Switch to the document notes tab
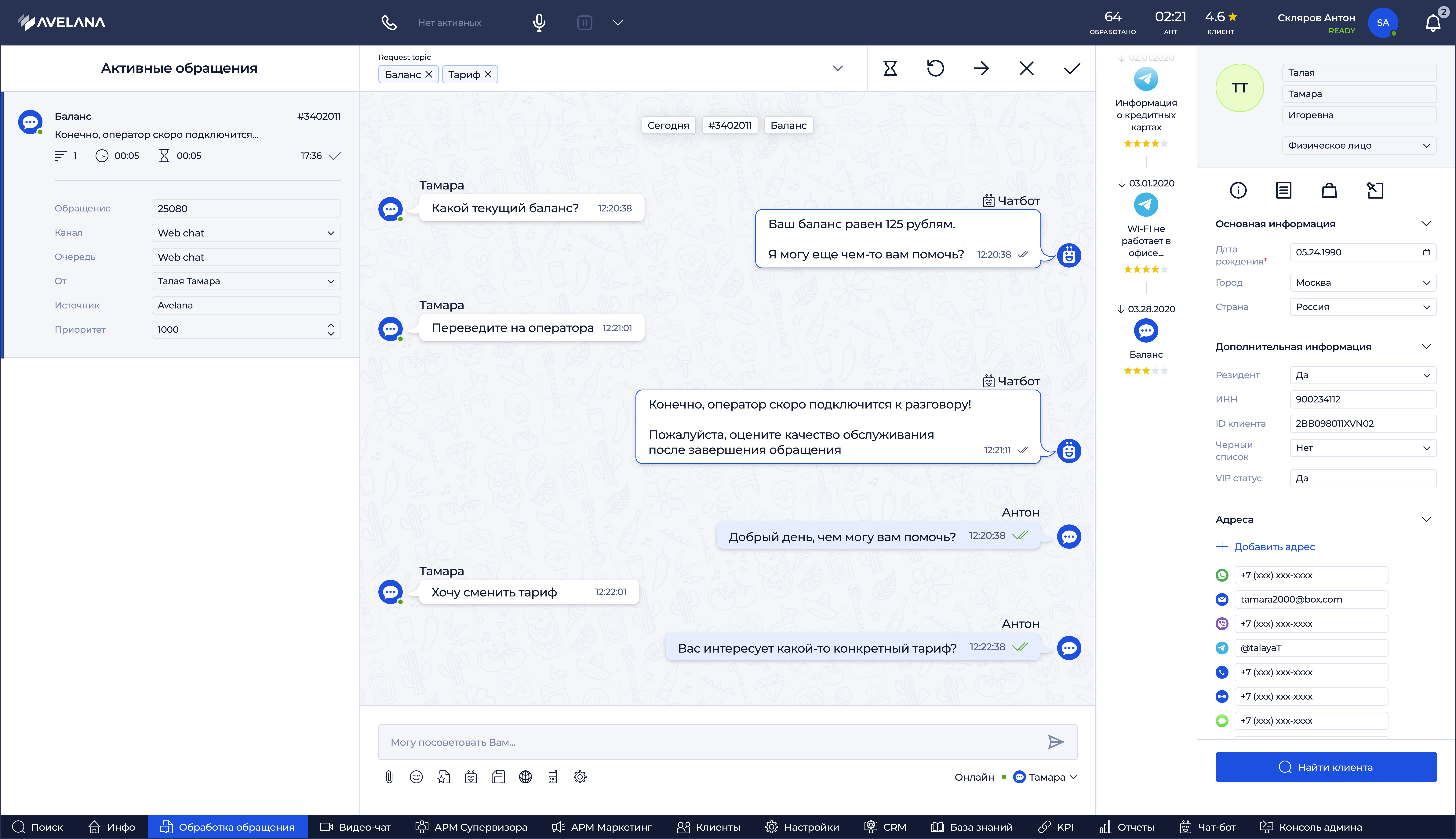Viewport: 1456px width, 839px height. point(1284,190)
